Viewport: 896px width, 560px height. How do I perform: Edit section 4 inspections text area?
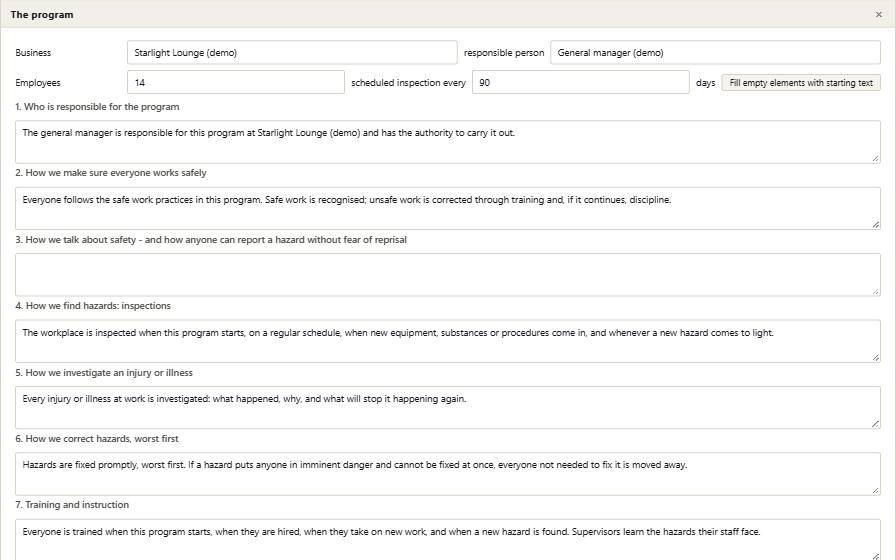pyautogui.click(x=447, y=341)
